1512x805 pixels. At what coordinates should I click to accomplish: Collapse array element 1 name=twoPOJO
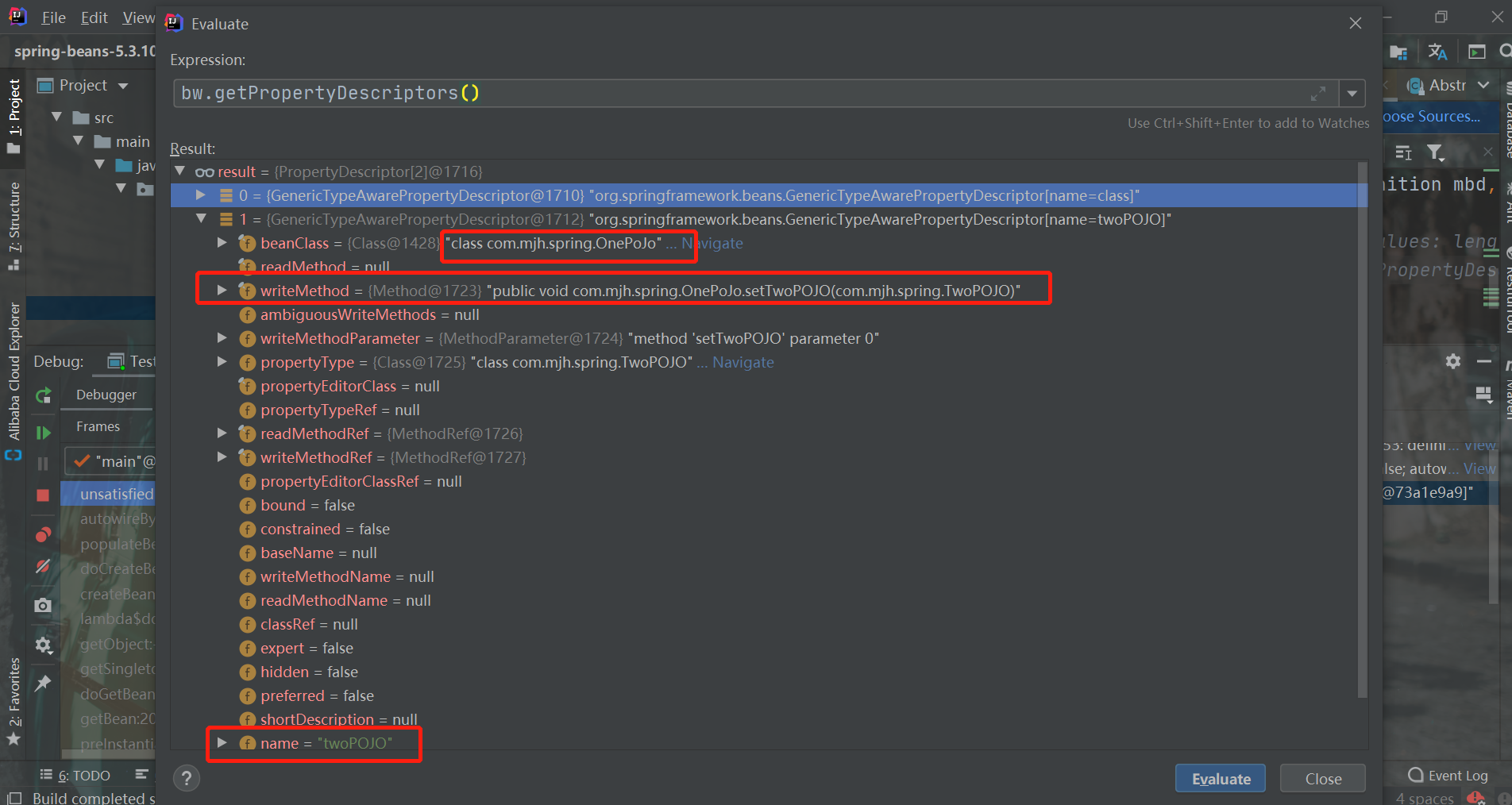click(201, 219)
